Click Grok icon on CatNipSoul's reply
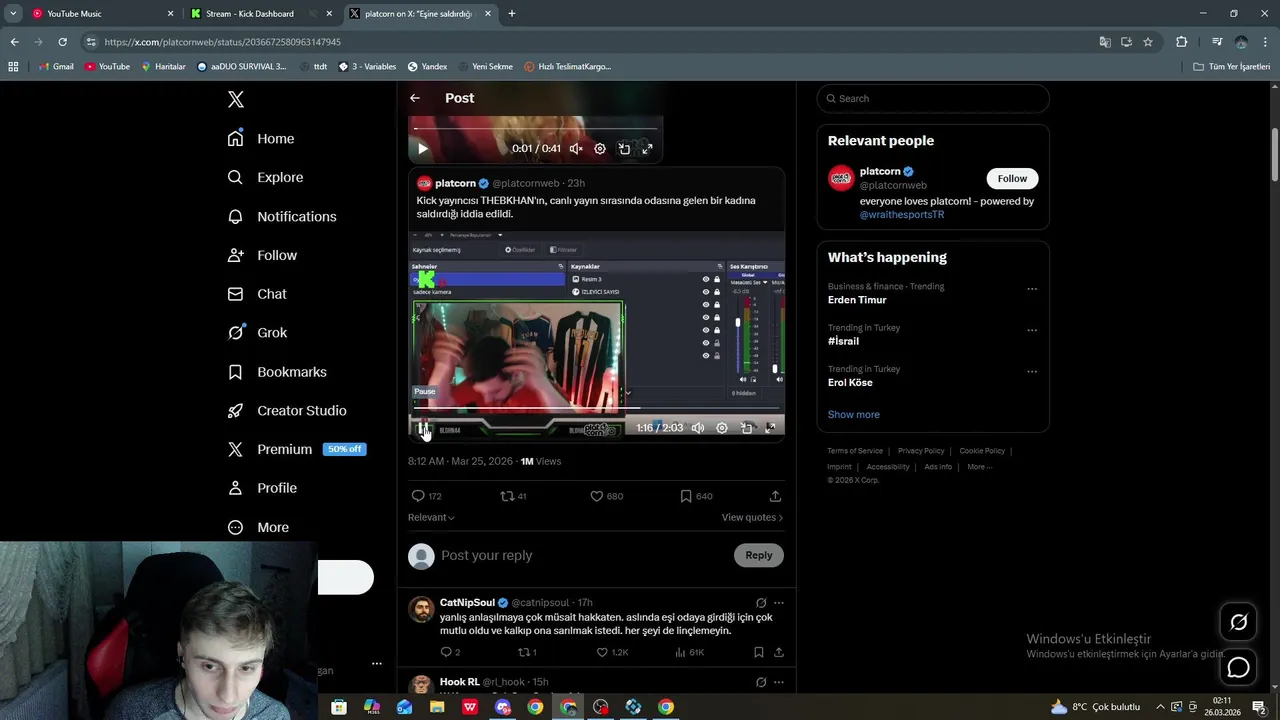The image size is (1280, 720). click(761, 603)
